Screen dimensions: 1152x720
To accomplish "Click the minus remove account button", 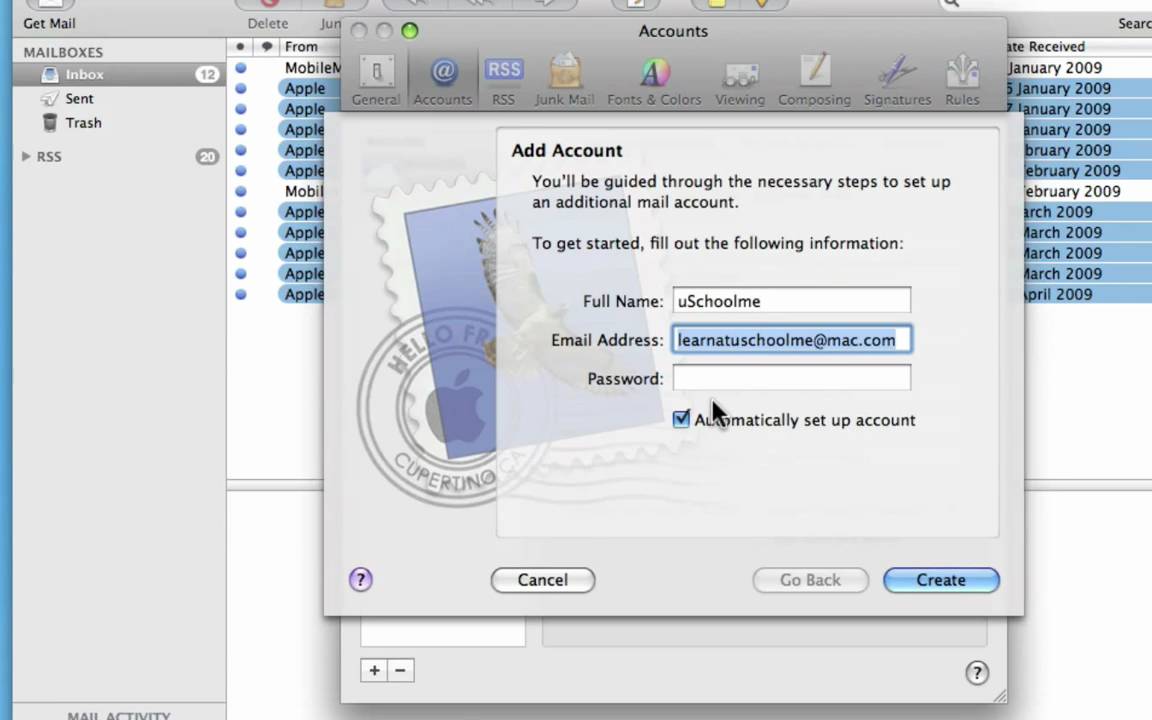I will 400,670.
